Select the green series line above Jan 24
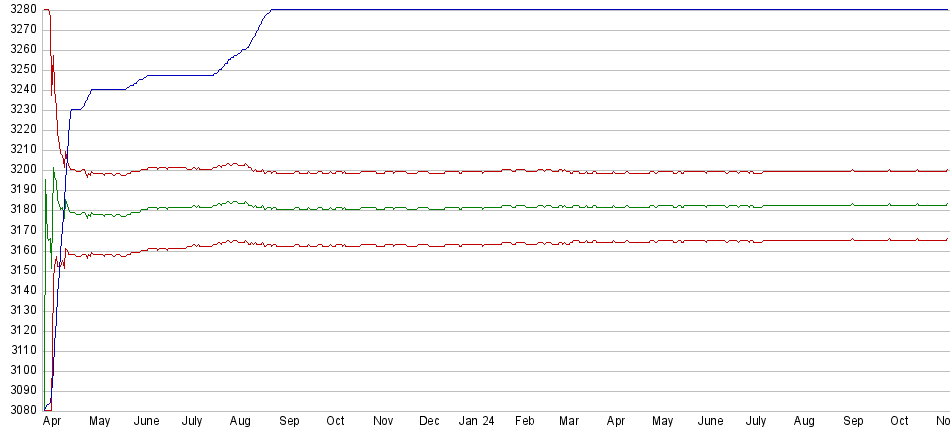 [x=475, y=208]
